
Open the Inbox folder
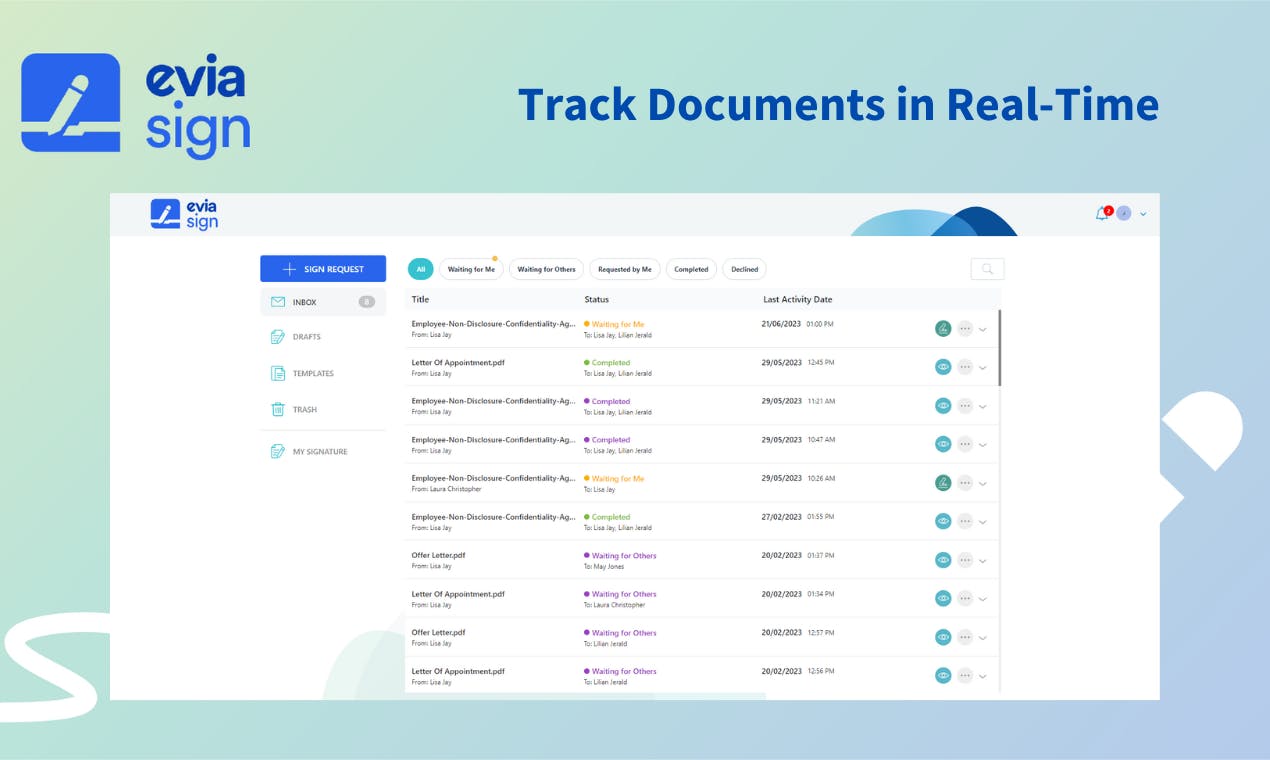(323, 302)
